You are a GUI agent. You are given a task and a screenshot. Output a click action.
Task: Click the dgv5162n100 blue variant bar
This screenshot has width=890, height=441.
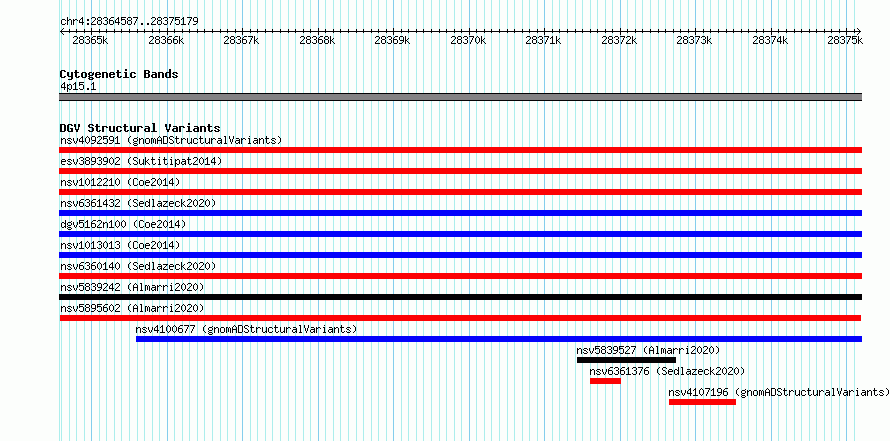click(x=460, y=234)
